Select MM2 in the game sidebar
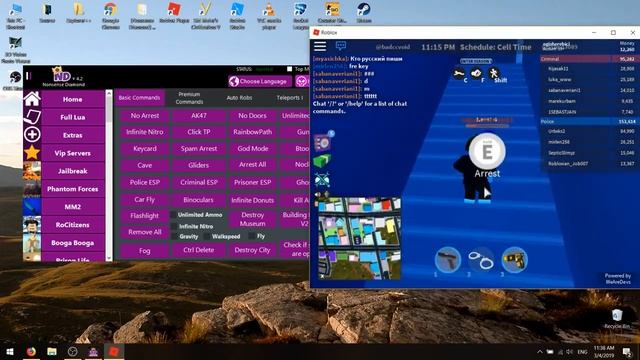The width and height of the screenshot is (640, 360). pos(73,207)
